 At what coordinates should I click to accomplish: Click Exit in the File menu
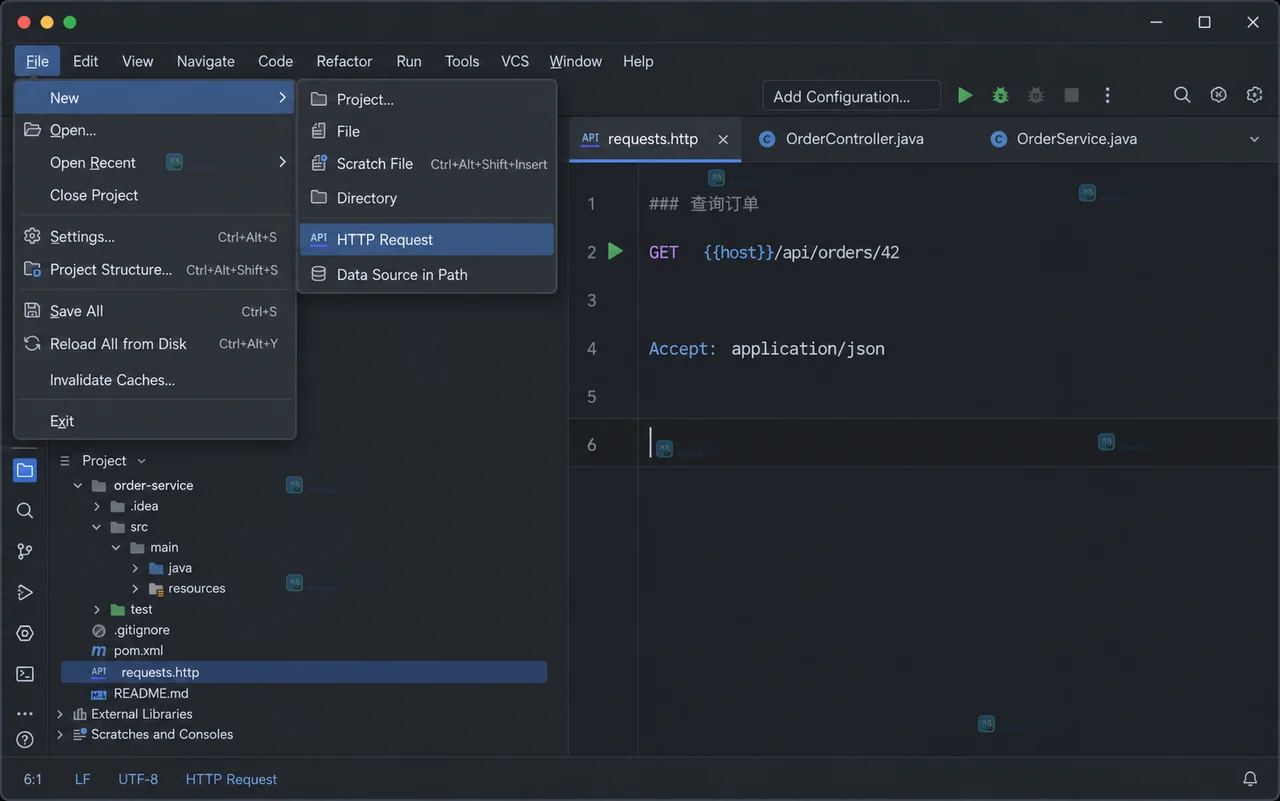click(x=155, y=421)
